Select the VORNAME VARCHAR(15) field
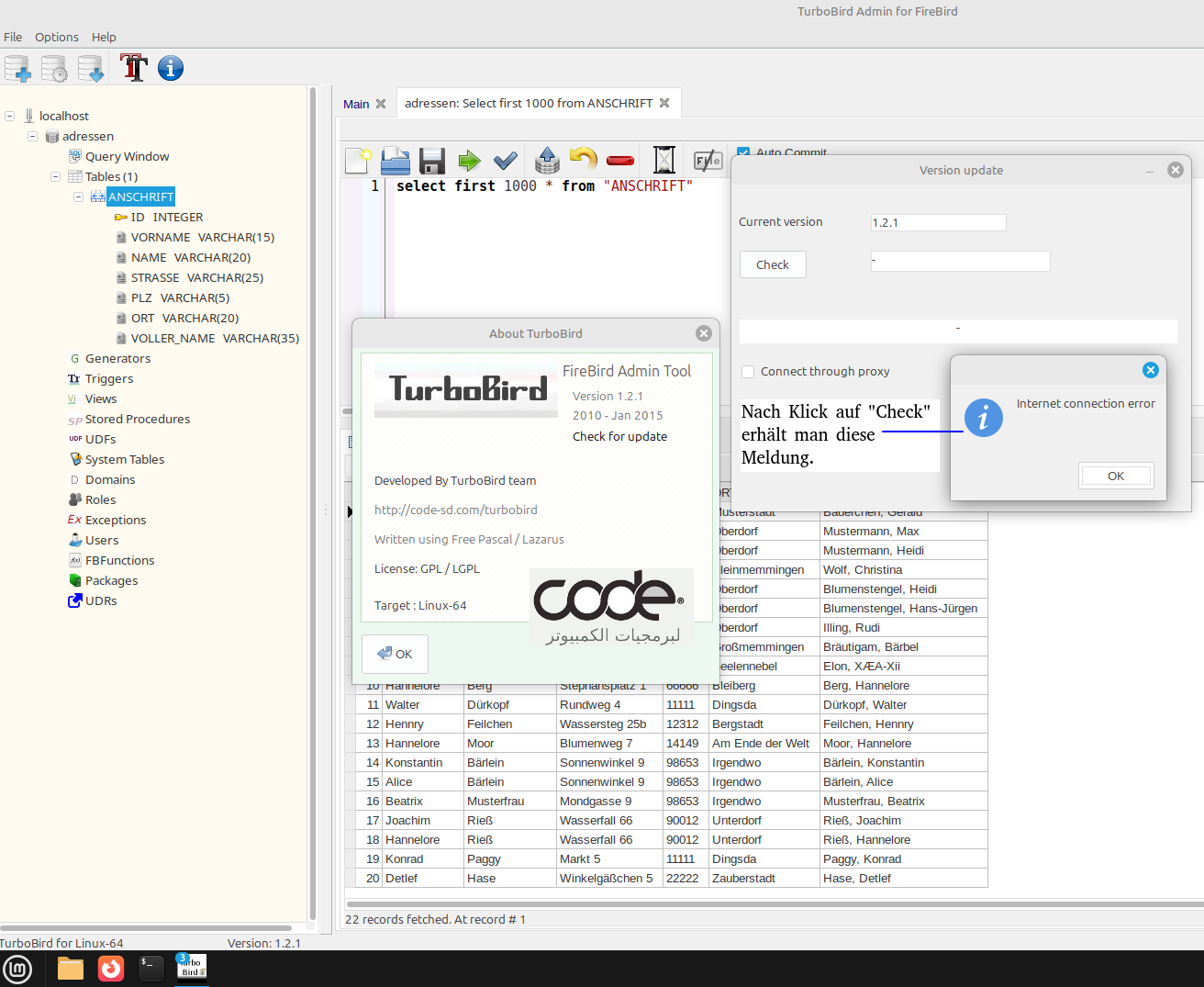The height and width of the screenshot is (987, 1204). pos(202,238)
